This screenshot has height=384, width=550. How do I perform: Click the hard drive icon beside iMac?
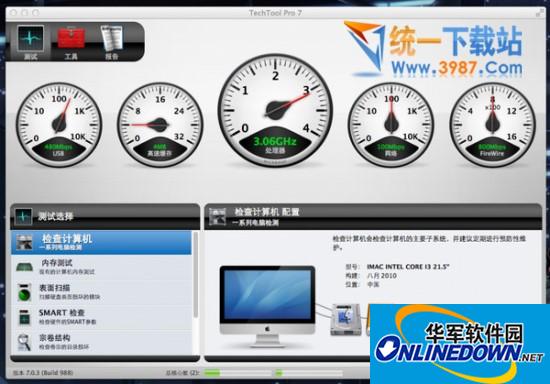pyautogui.click(x=346, y=319)
